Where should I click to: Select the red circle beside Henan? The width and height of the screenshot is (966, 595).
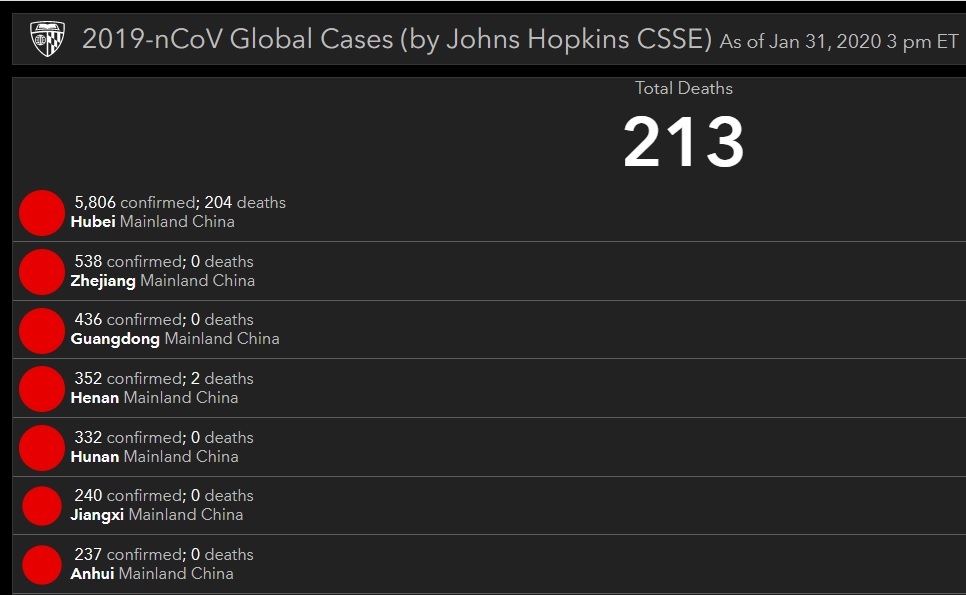point(42,389)
